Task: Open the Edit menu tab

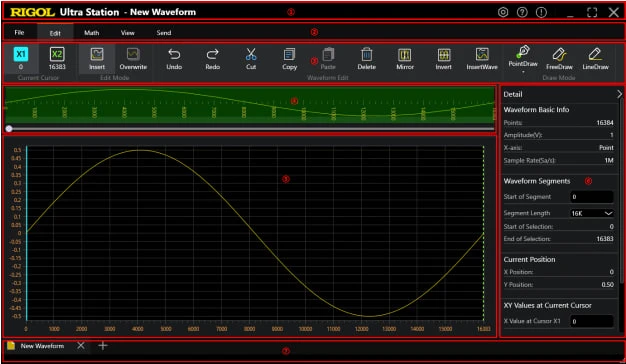Action: pos(55,33)
